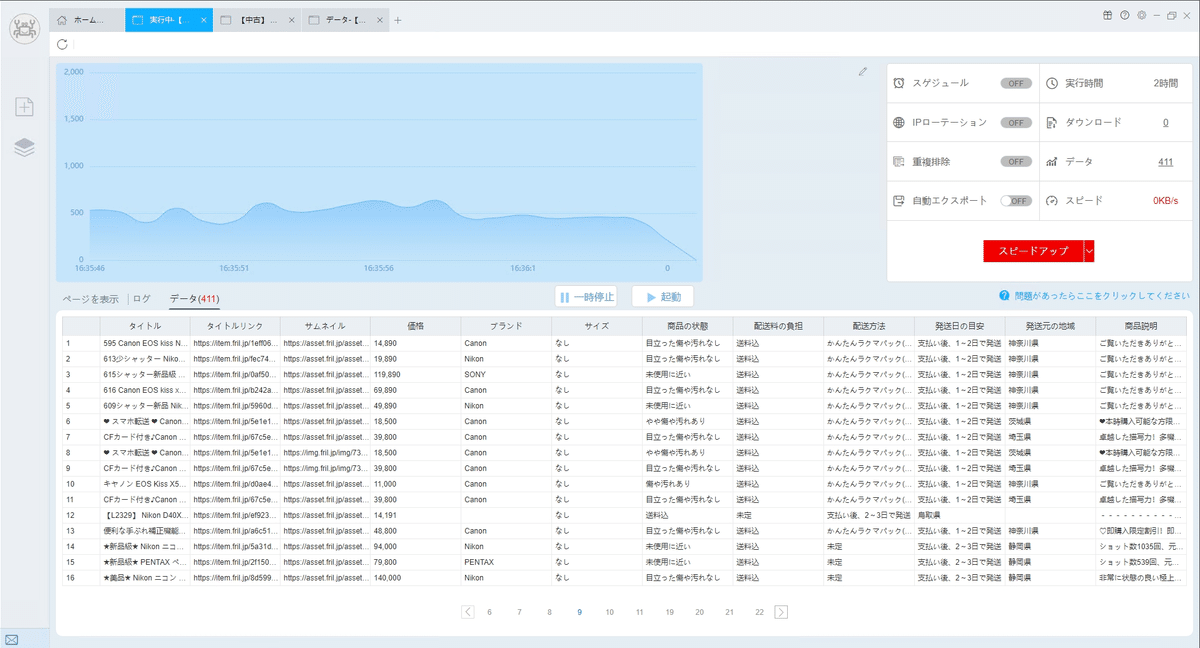The image size is (1200, 648).
Task: Open the データ- tab at the top
Action: tap(345, 20)
